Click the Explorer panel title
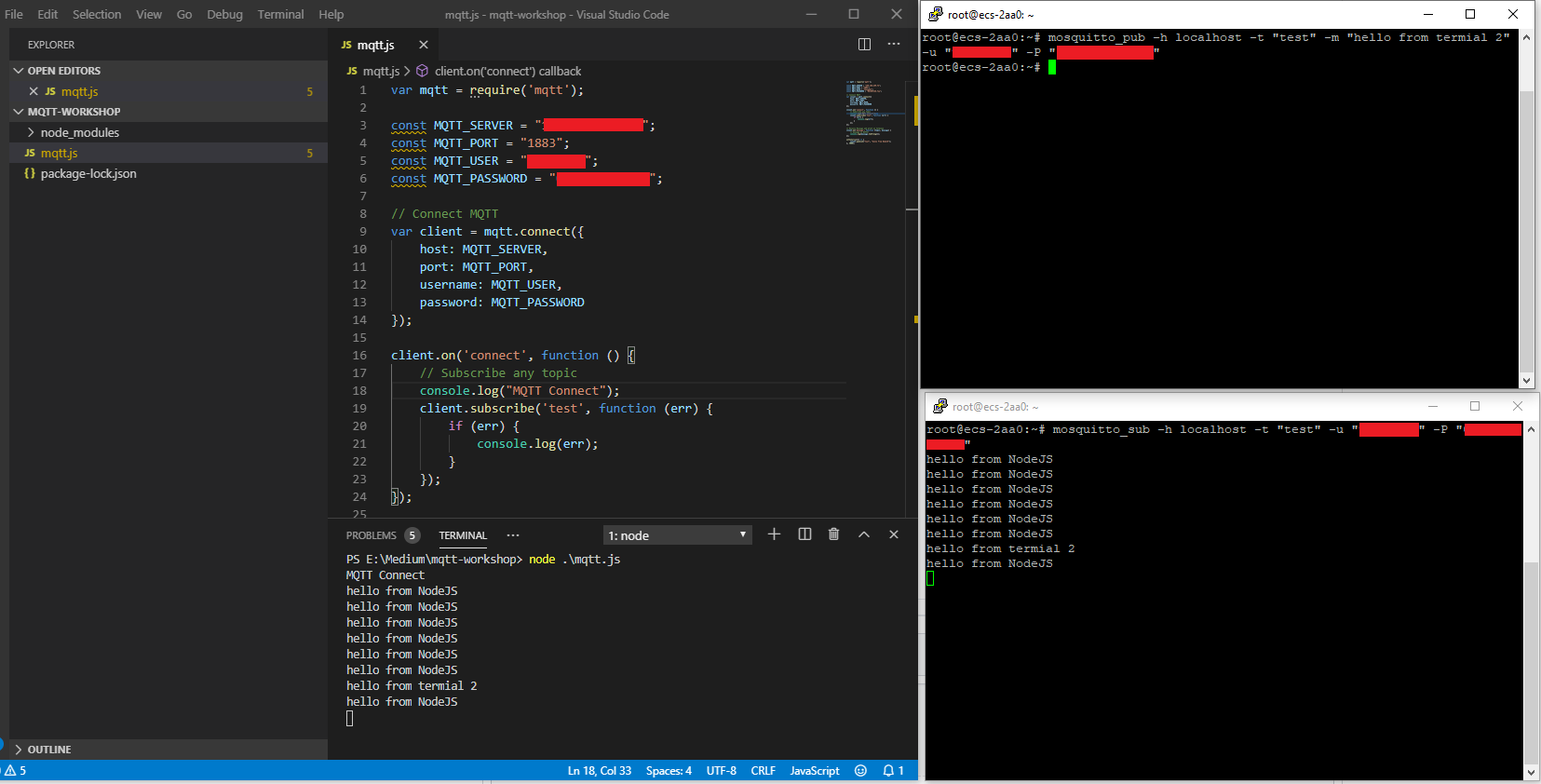The image size is (1541, 784). click(51, 45)
